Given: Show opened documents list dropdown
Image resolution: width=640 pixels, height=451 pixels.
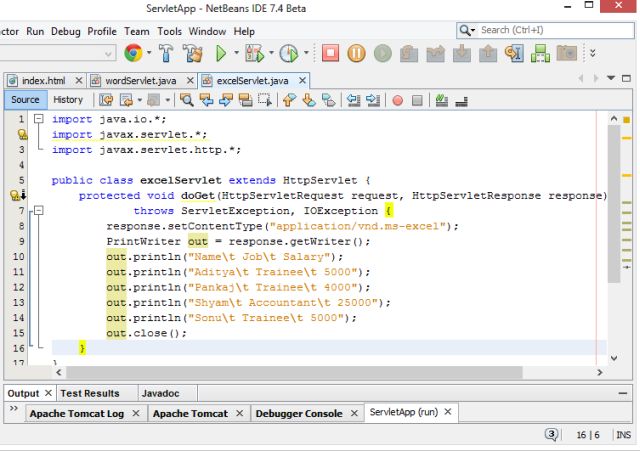Looking at the screenshot, I should click(611, 78).
